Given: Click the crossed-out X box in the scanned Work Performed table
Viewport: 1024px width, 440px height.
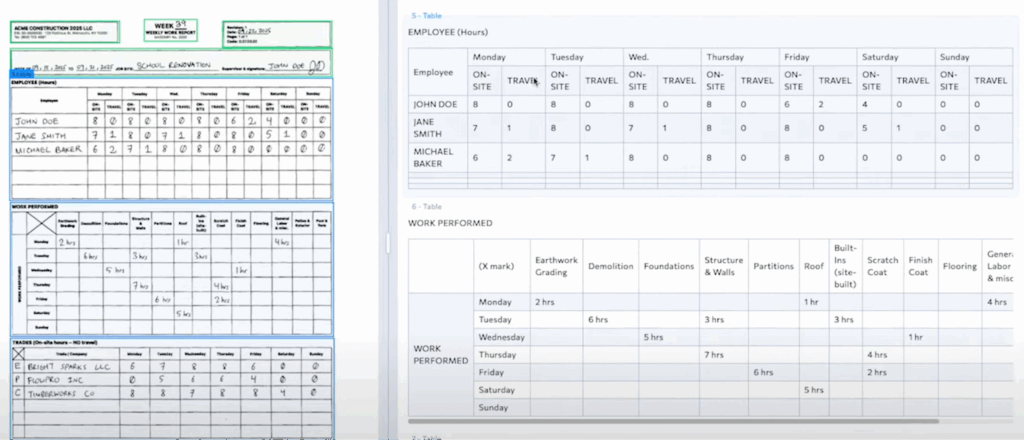Looking at the screenshot, I should click(x=39, y=223).
